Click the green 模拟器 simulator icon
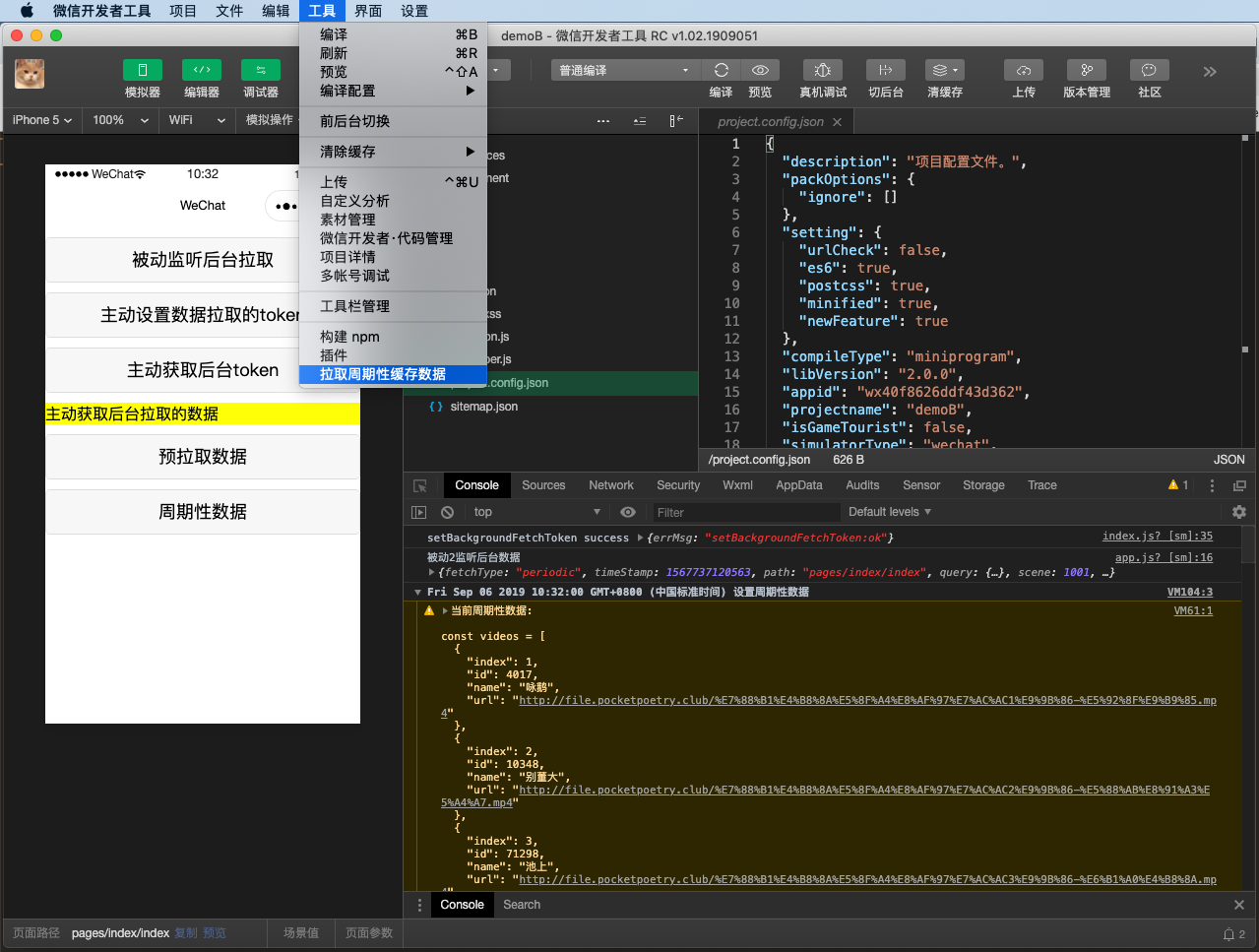Screen dimensions: 1259x952 [143, 70]
